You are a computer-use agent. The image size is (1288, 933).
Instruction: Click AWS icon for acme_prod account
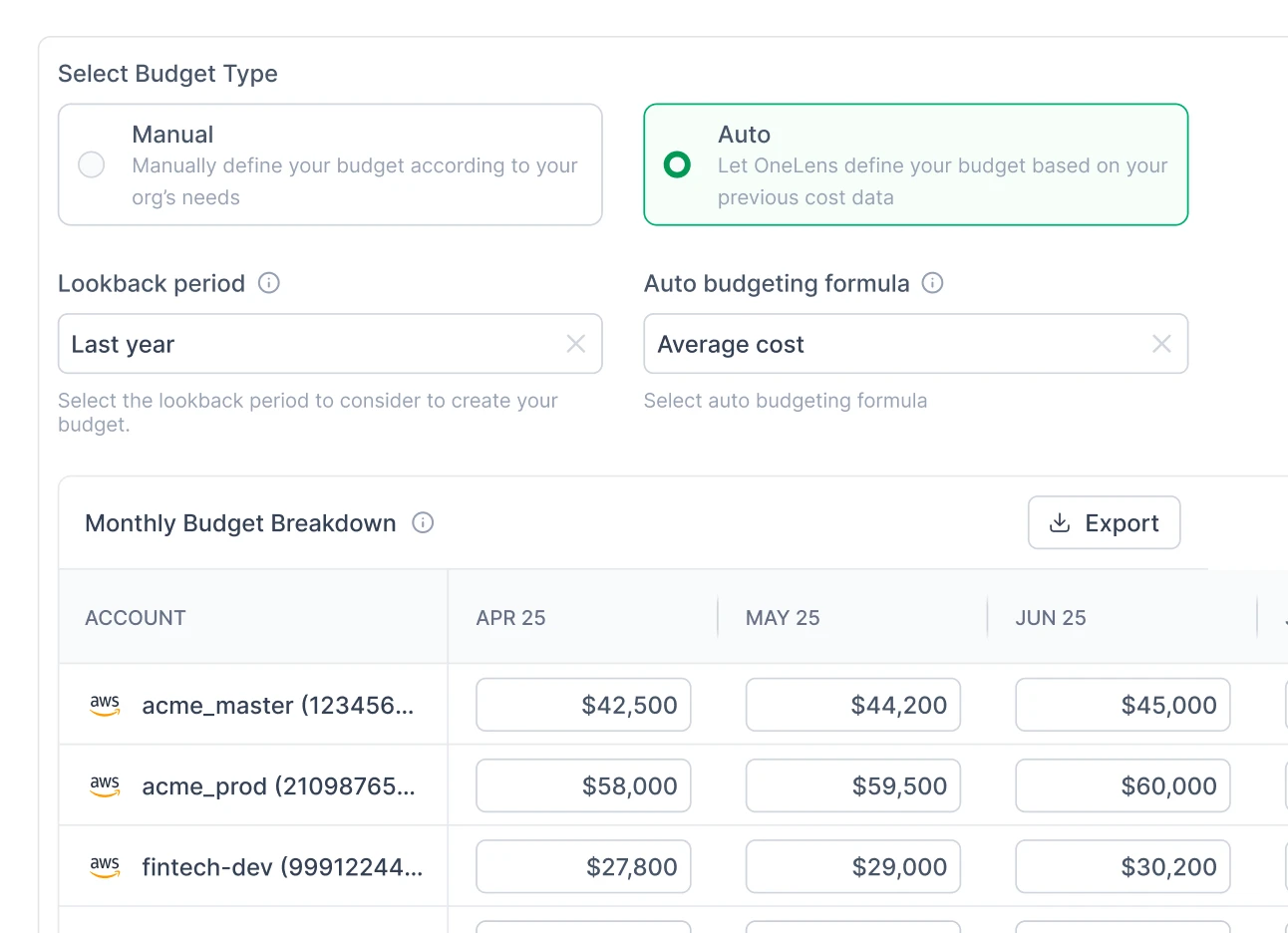[105, 785]
